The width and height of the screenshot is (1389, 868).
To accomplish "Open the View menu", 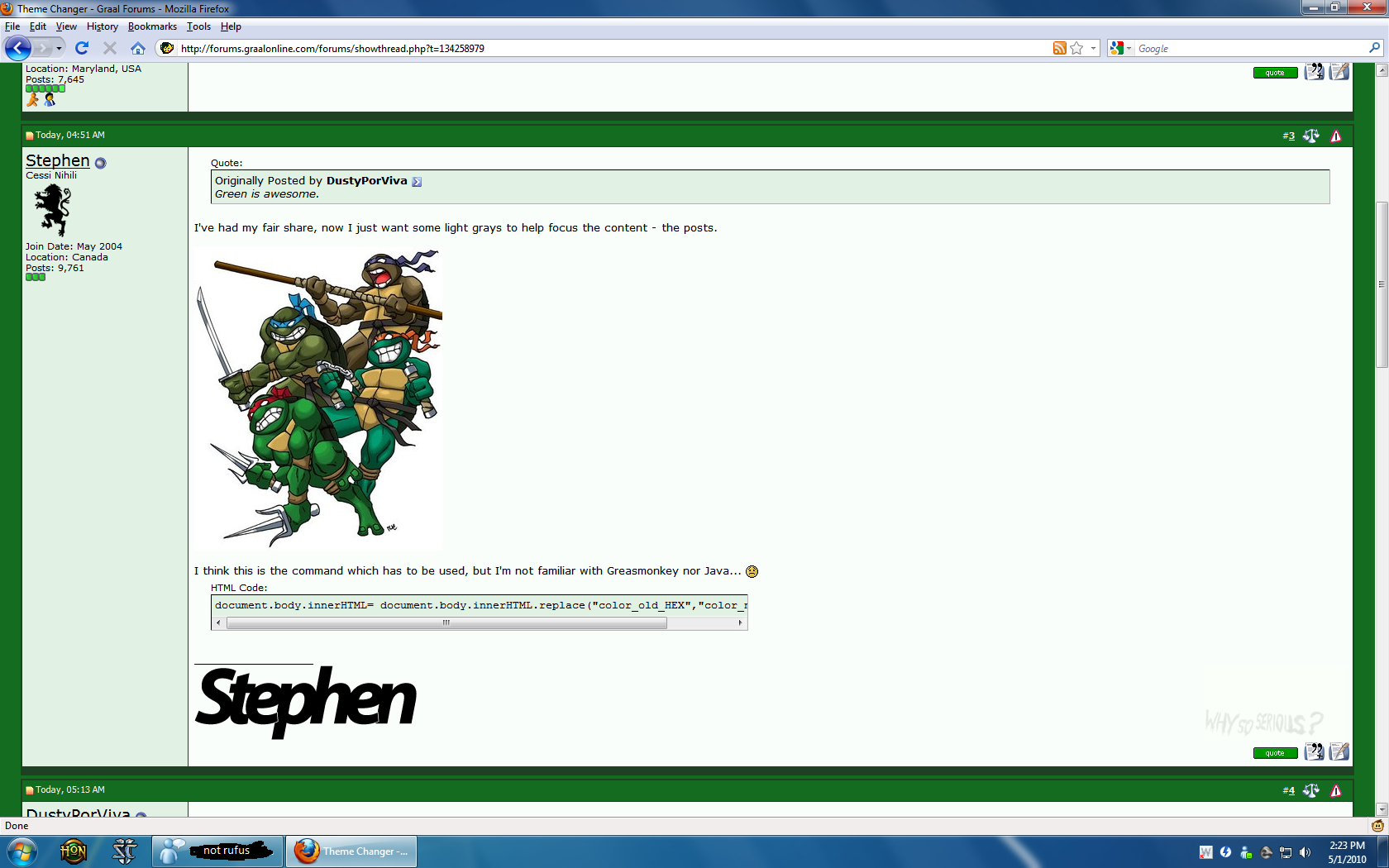I will (66, 26).
